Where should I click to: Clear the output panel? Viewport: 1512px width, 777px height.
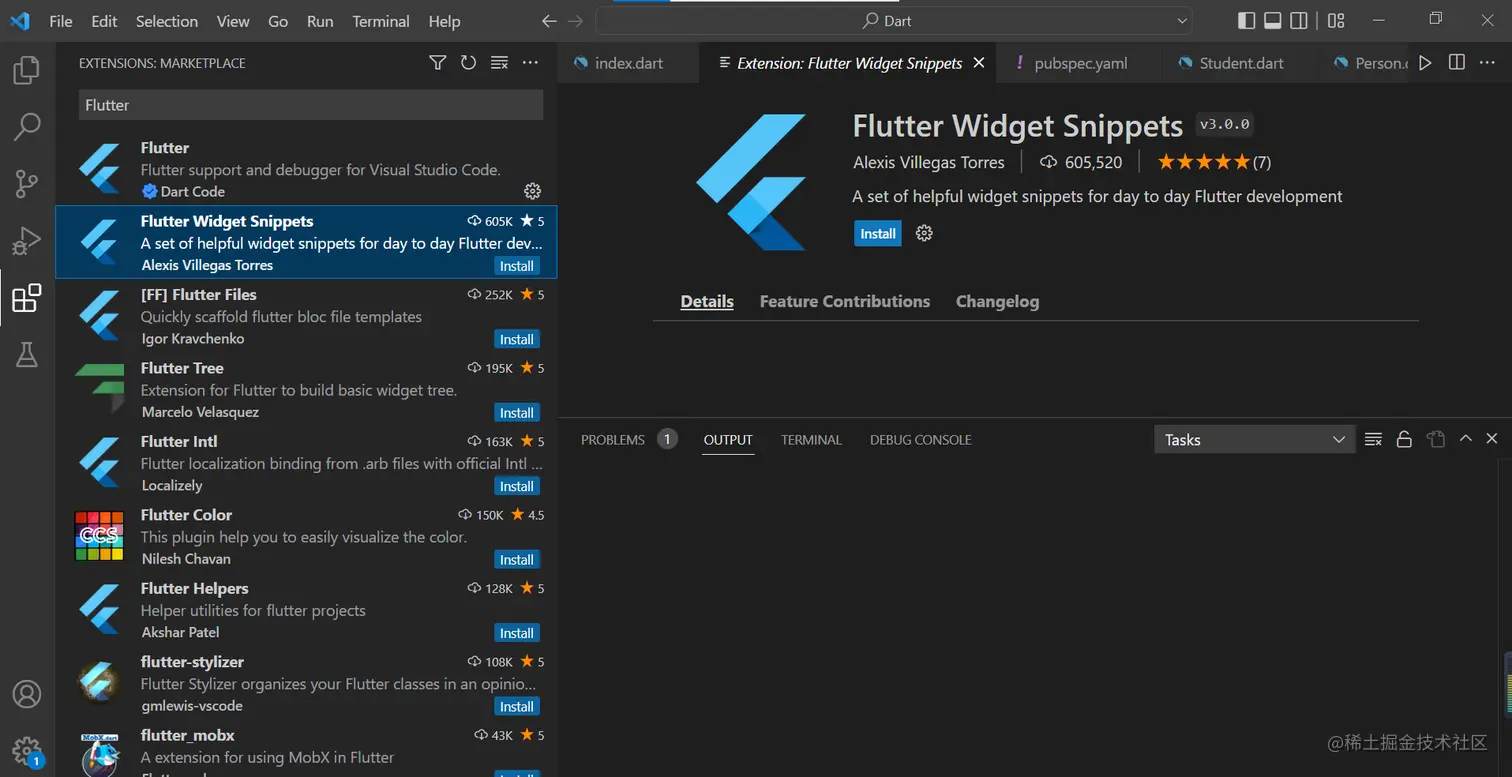tap(1374, 439)
